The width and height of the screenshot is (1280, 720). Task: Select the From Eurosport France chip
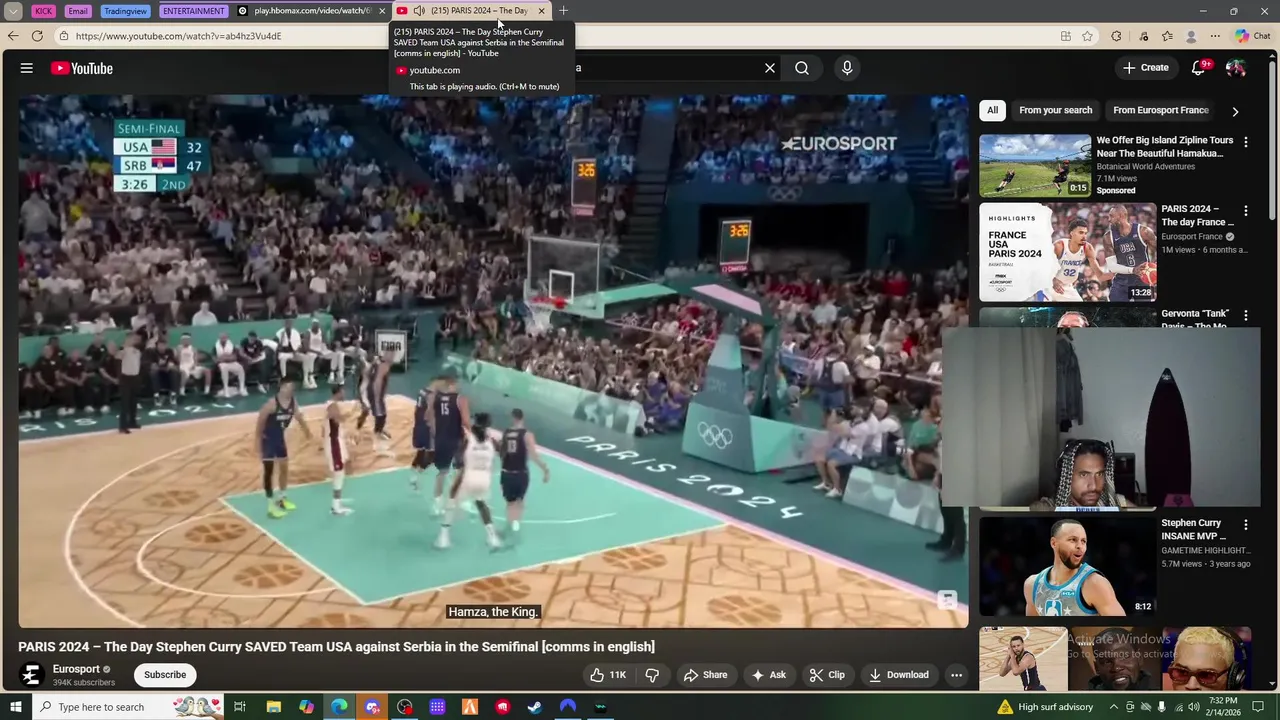[1160, 110]
